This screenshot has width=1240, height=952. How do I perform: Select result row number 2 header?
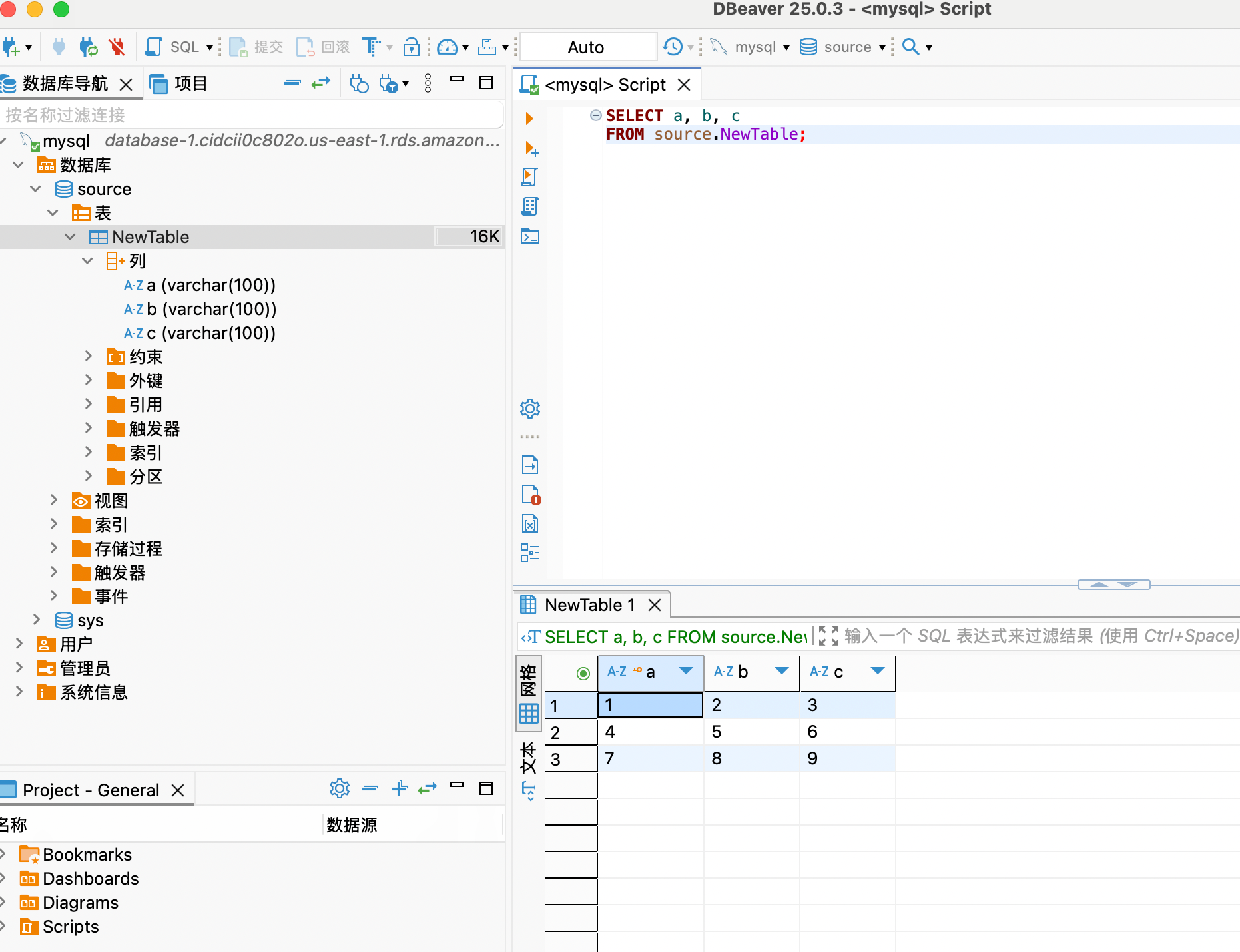[x=571, y=732]
